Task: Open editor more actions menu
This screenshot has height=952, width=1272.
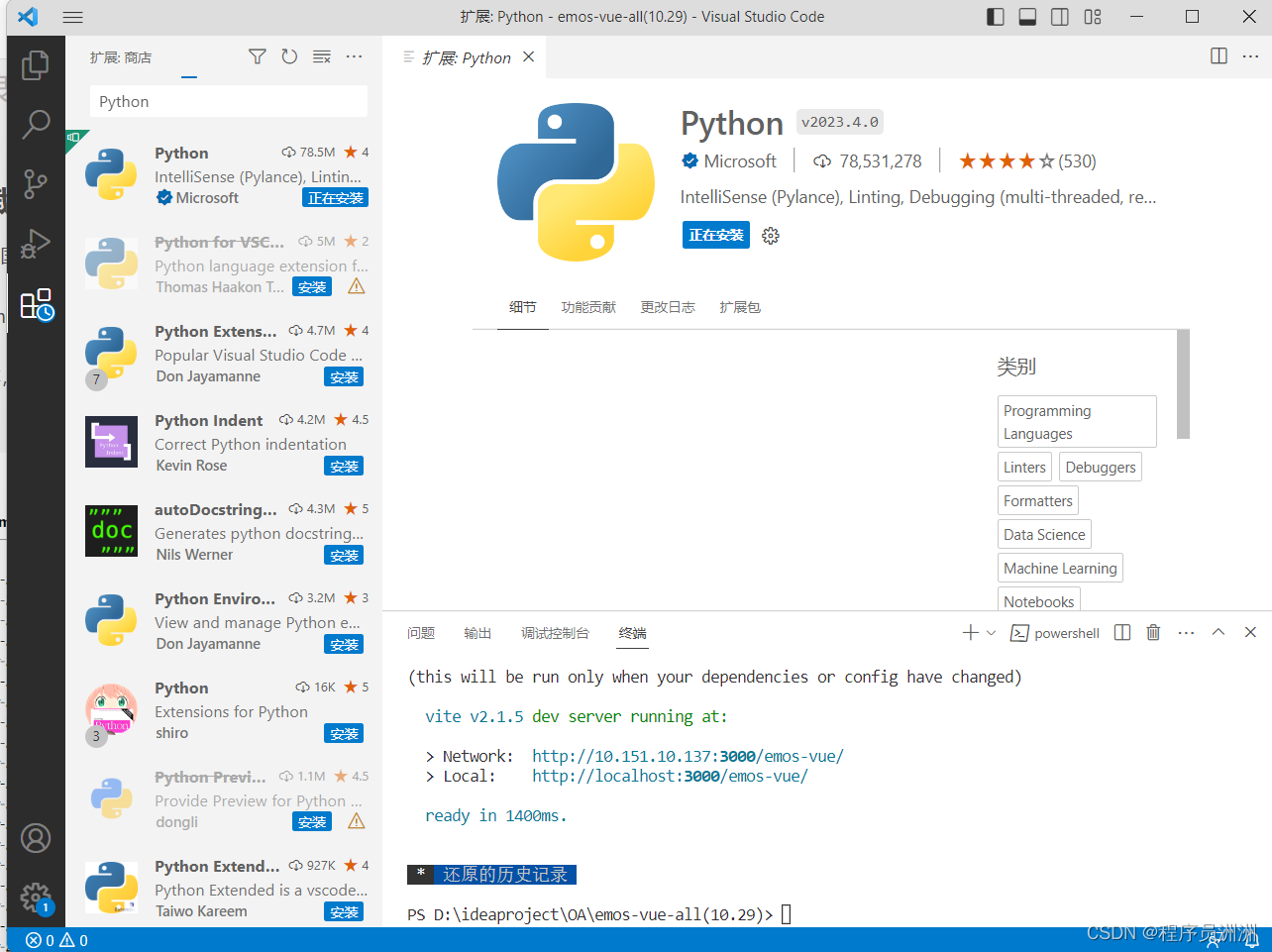Action: [1250, 56]
